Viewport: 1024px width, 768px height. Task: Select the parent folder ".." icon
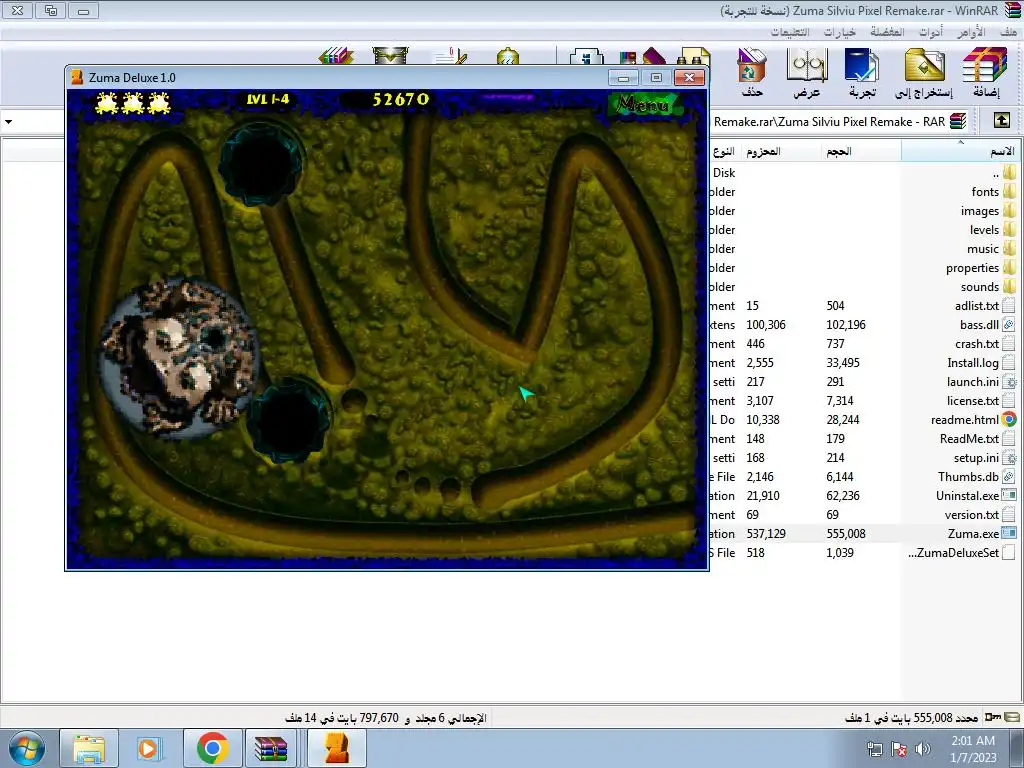(x=1010, y=172)
